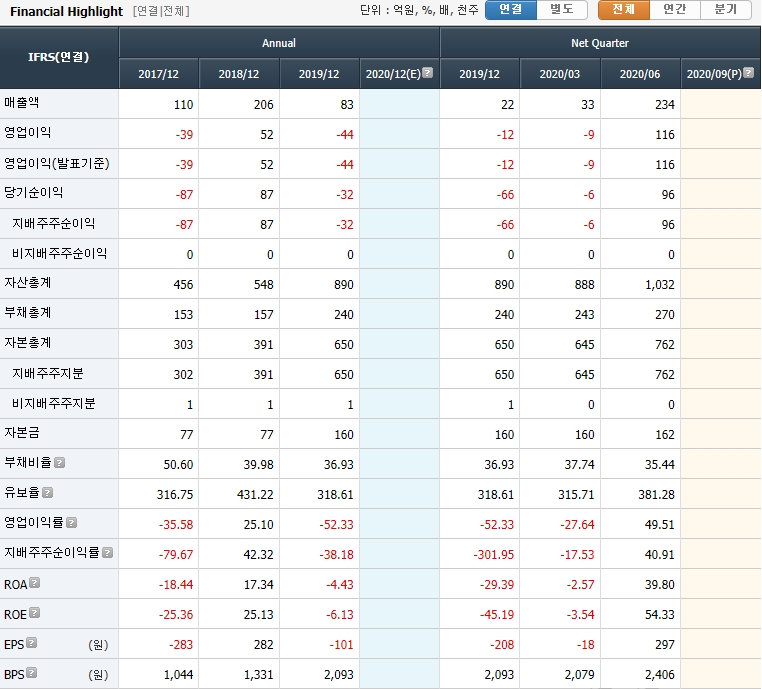Click the 2020/03 quarter column header
The height and width of the screenshot is (689, 762).
point(559,74)
